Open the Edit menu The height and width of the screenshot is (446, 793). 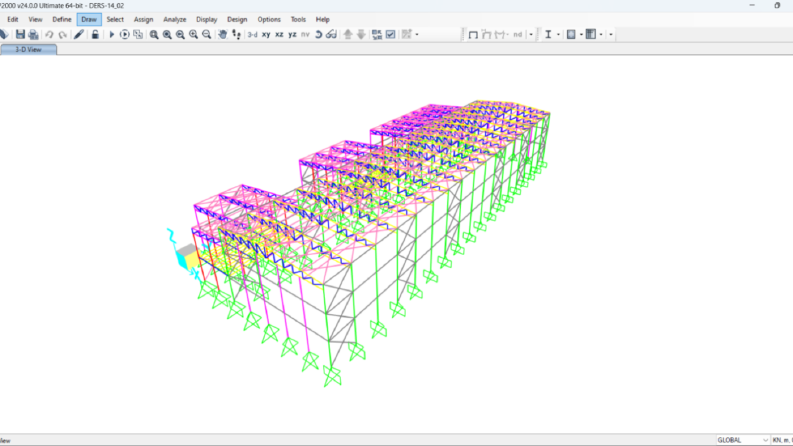tap(13, 19)
